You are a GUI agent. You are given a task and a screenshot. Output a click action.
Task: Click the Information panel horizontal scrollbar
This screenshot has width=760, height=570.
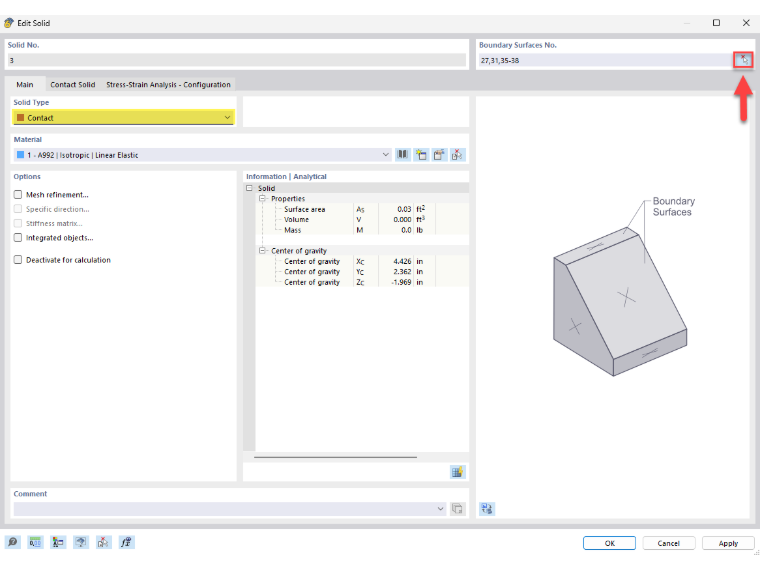335,457
